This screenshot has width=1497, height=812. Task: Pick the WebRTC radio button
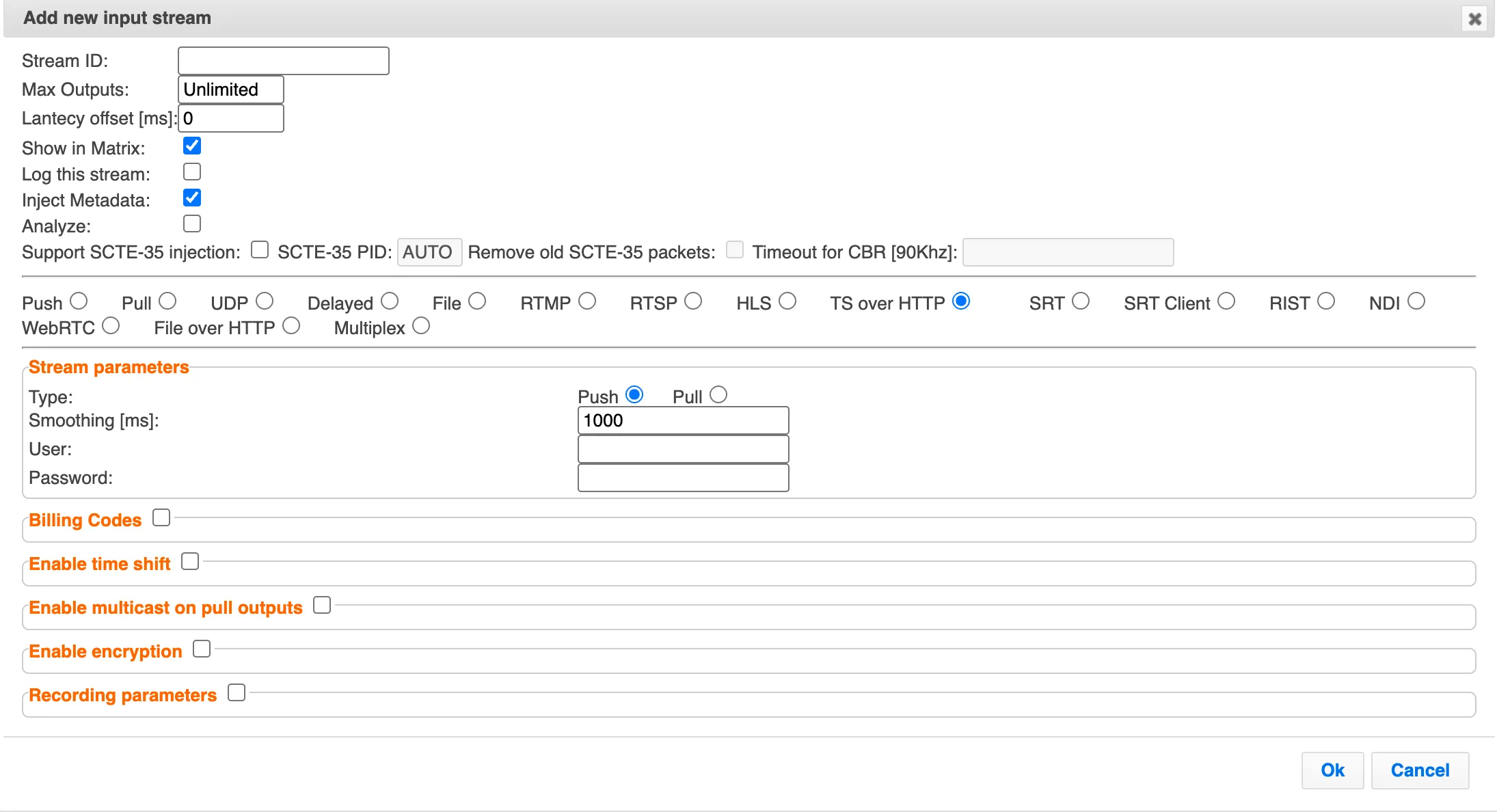(x=111, y=325)
